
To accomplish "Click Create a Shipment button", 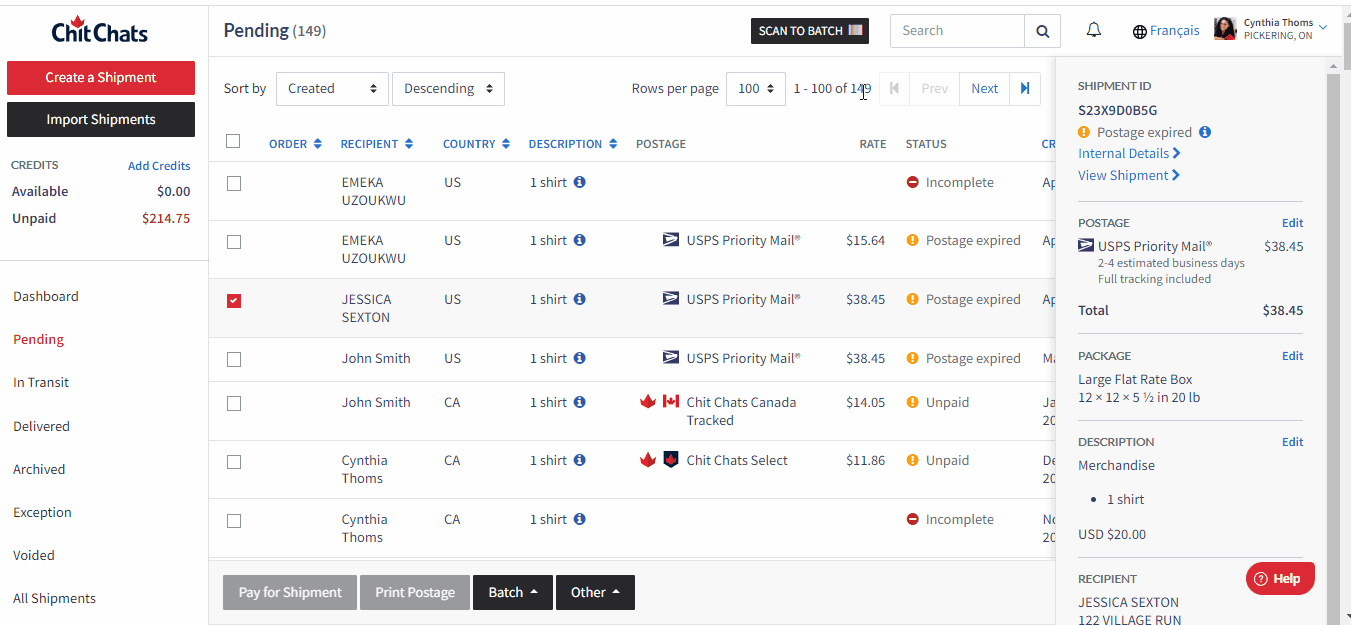I will coord(101,77).
